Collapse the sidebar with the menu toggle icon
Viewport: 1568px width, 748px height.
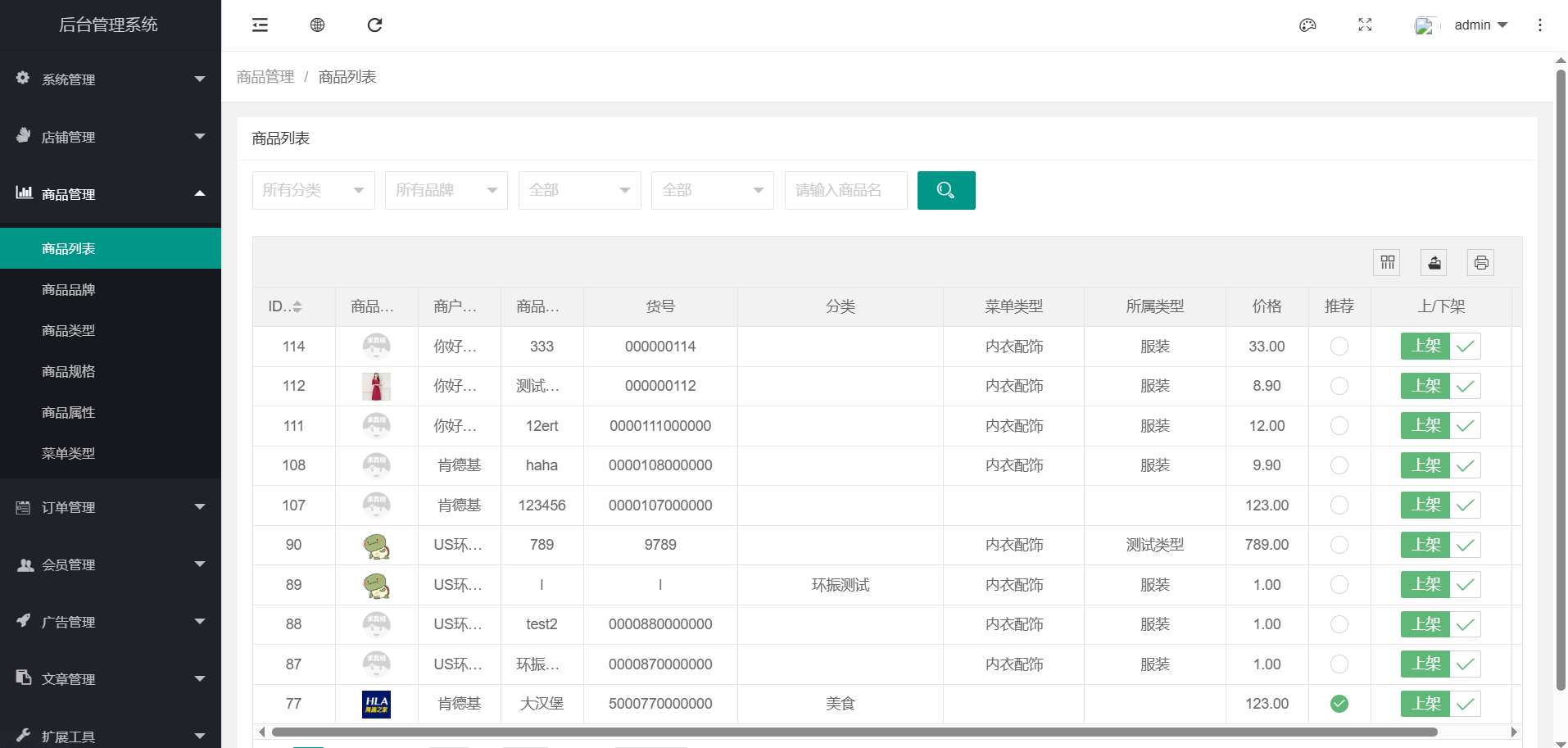pyautogui.click(x=260, y=25)
